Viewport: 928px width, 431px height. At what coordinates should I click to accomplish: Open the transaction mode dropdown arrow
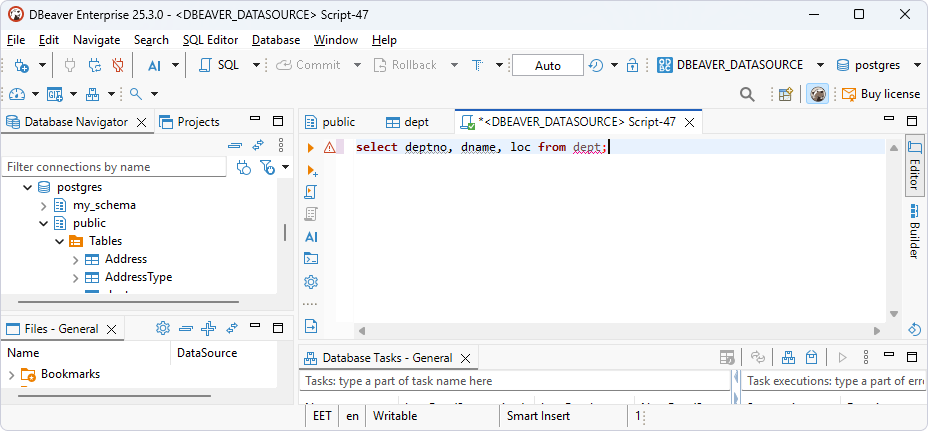pyautogui.click(x=499, y=65)
